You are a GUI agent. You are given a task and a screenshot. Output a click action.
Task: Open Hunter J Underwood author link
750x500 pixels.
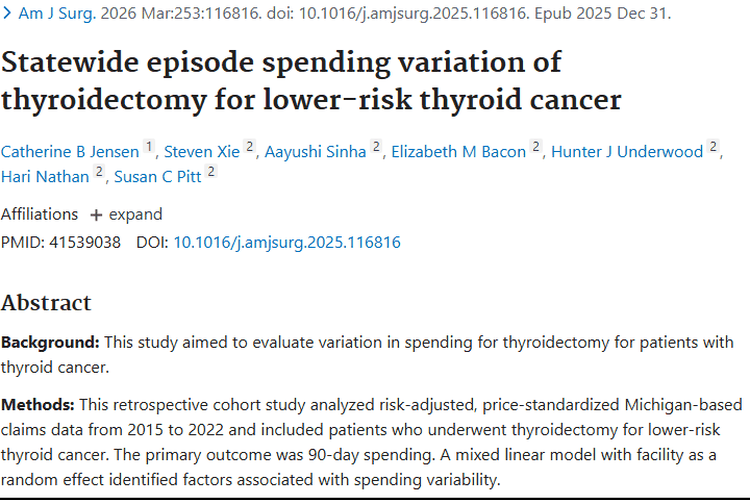(626, 151)
